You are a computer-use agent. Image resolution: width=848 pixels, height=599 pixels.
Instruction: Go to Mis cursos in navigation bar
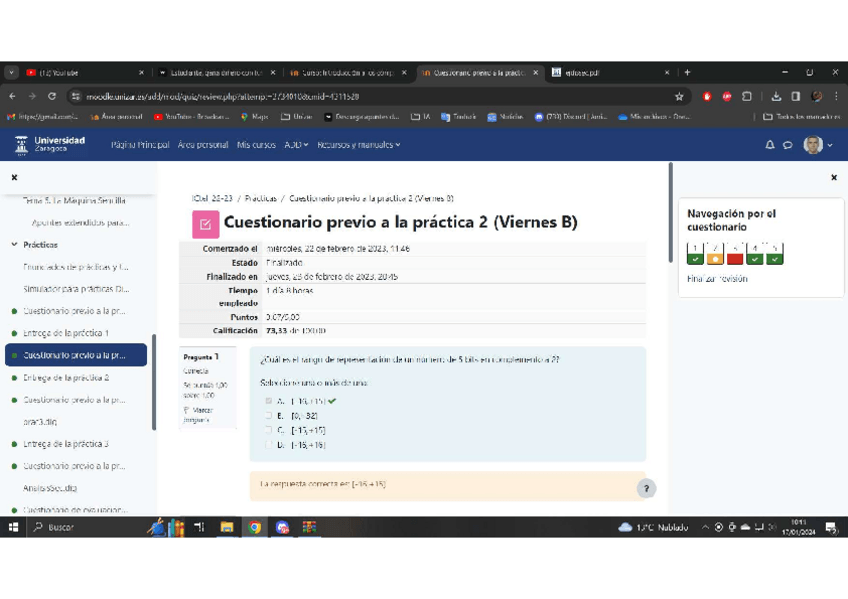click(x=256, y=145)
